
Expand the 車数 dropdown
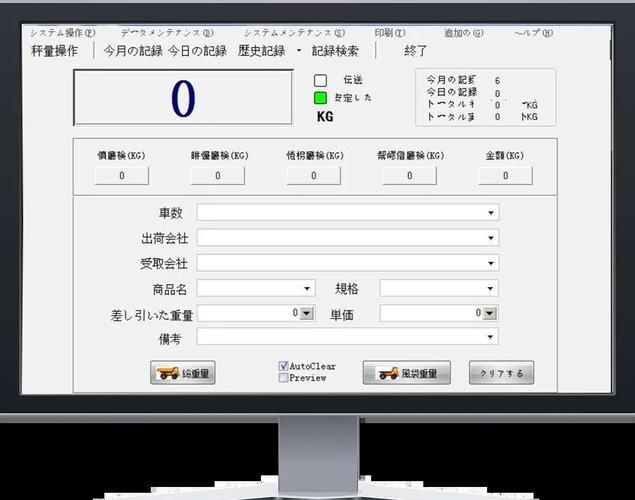tap(490, 213)
